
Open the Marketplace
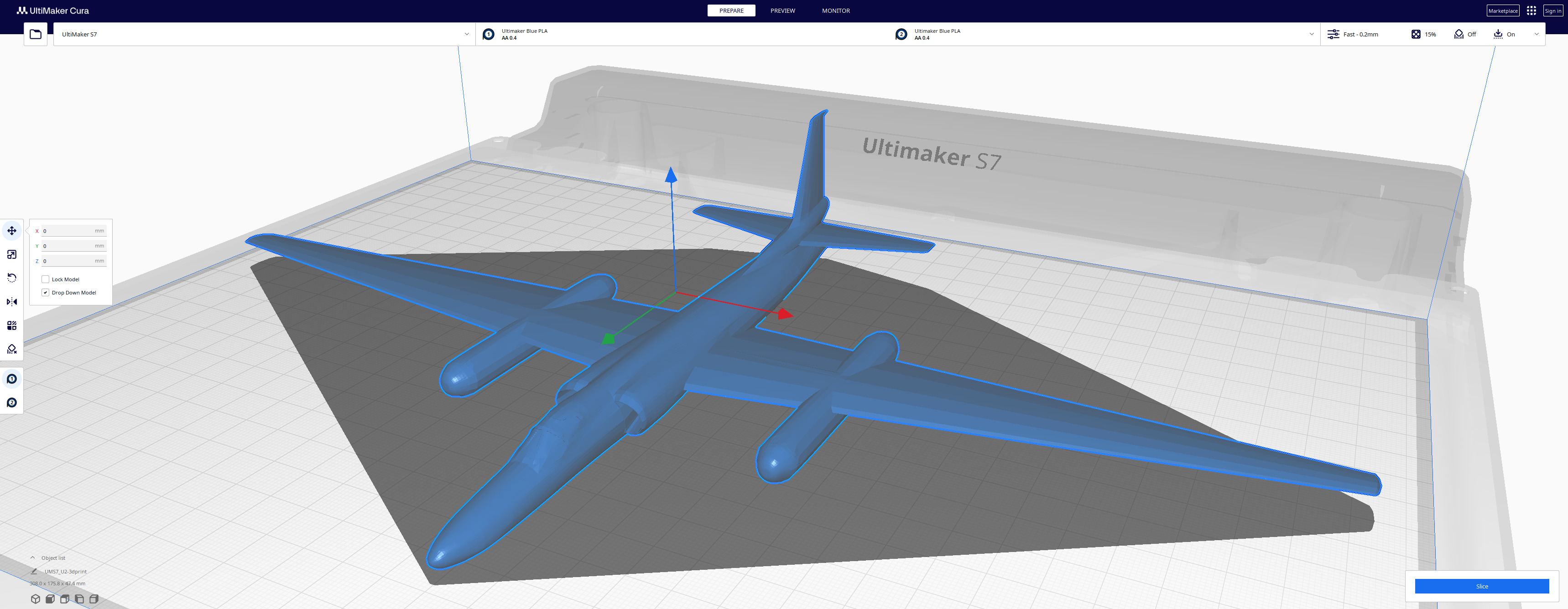coord(1502,10)
